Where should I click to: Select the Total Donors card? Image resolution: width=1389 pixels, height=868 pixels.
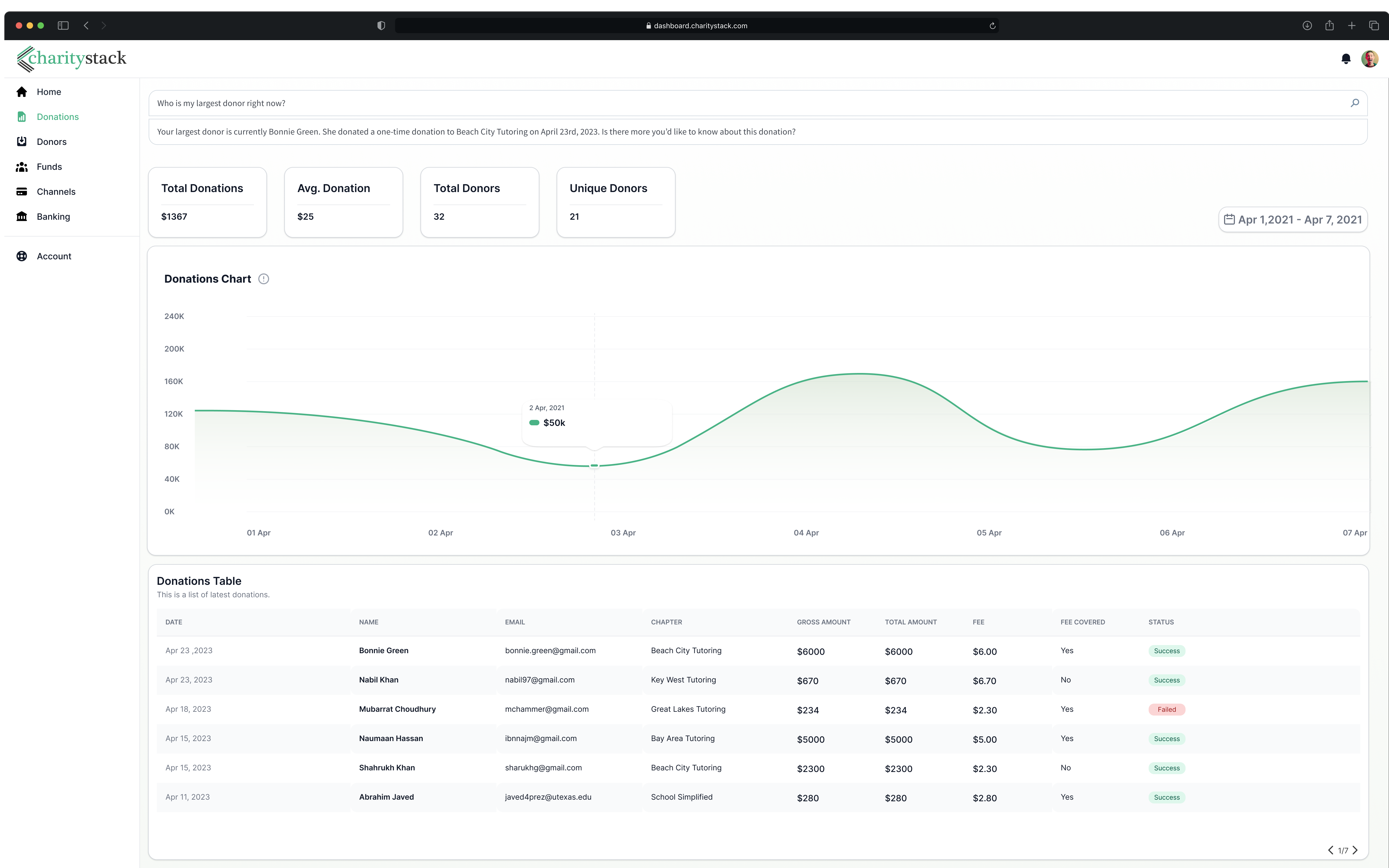coord(479,202)
